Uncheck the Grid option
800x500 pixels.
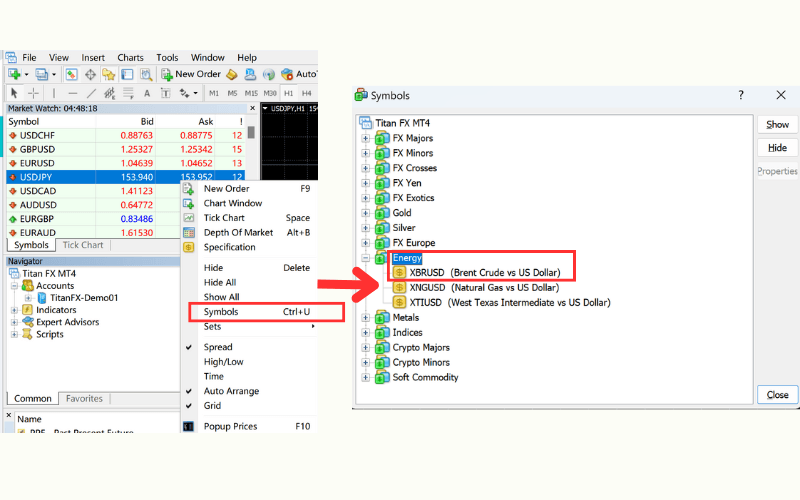tap(212, 406)
